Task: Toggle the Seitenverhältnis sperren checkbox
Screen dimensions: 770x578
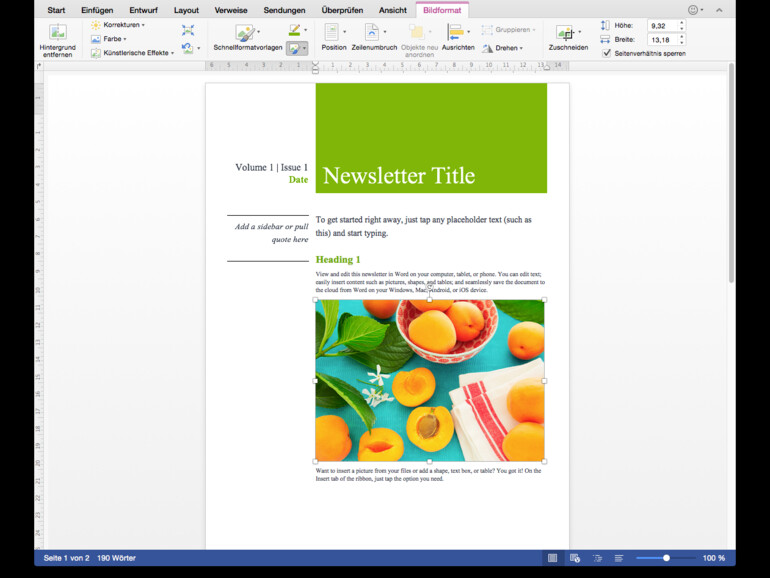Action: [607, 53]
